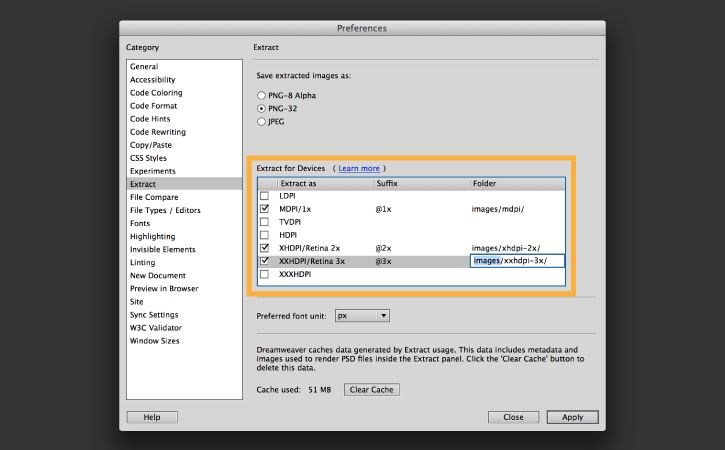Open W3C Validator preferences

click(184, 327)
